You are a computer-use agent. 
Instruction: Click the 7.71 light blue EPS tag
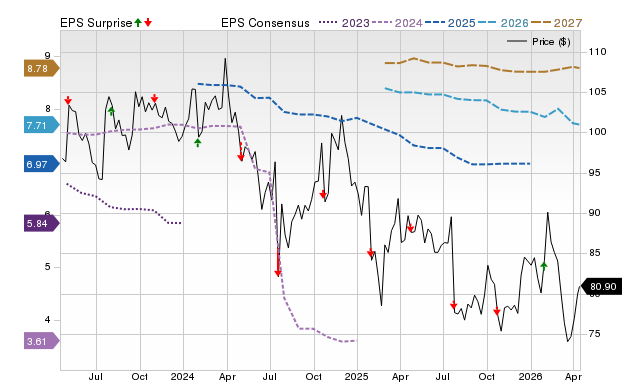point(41,125)
